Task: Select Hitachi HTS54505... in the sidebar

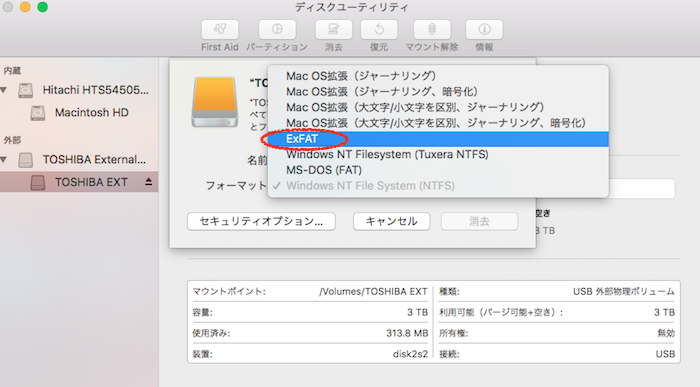Action: tap(79, 90)
